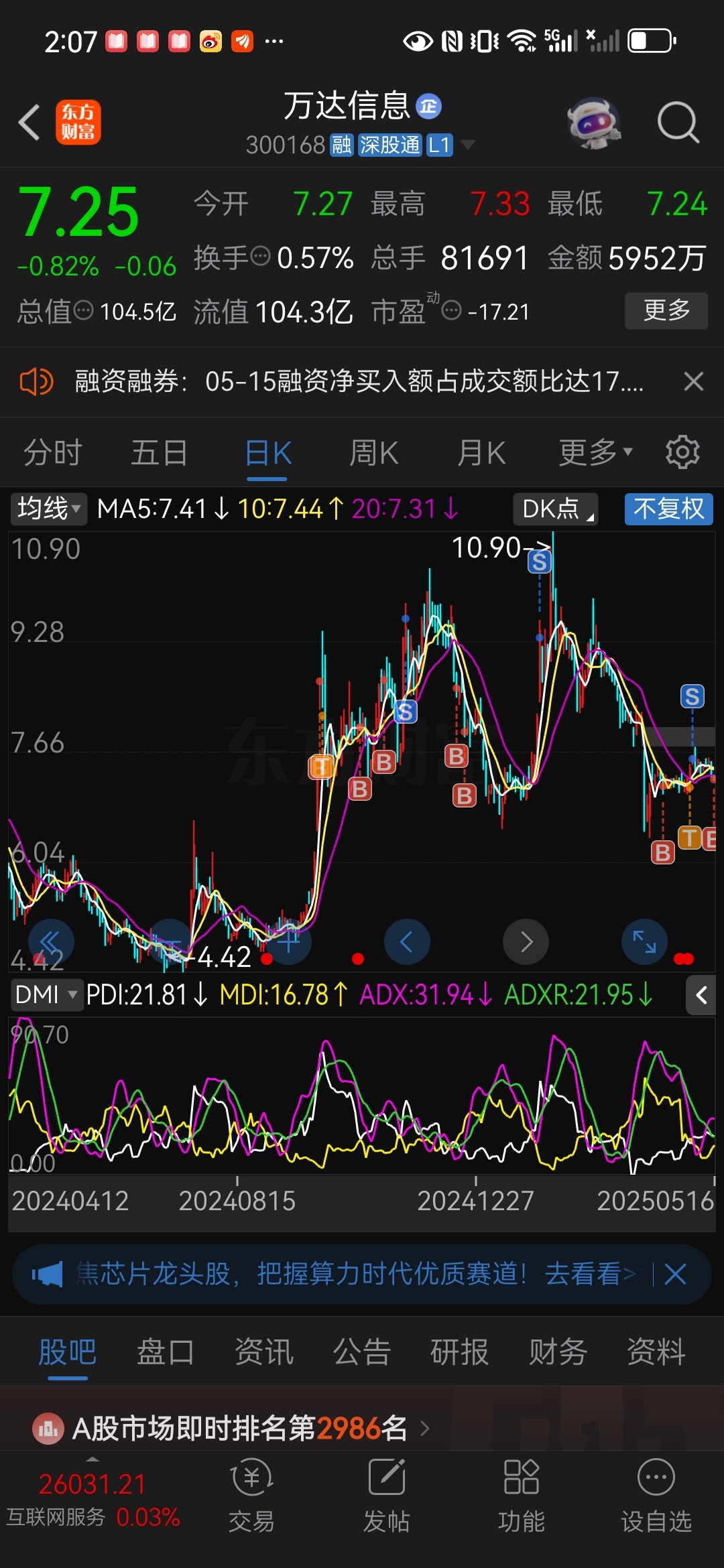Viewport: 724px width, 1568px height.
Task: Switch to 财务 tab
Action: 558,1352
